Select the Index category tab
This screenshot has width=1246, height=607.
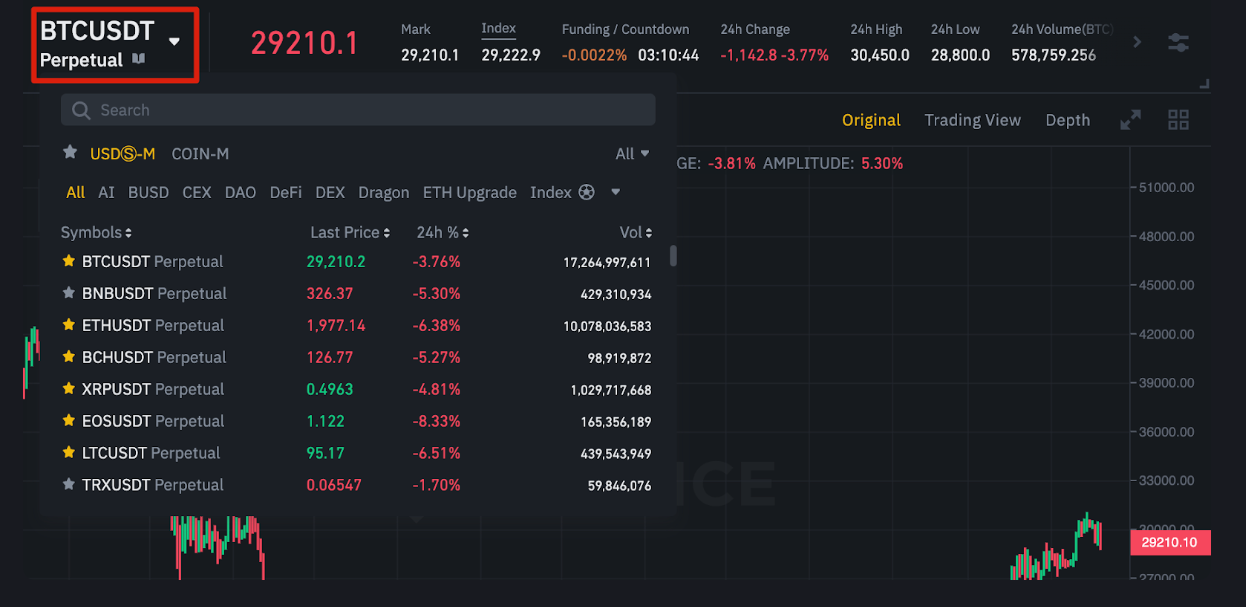click(551, 192)
